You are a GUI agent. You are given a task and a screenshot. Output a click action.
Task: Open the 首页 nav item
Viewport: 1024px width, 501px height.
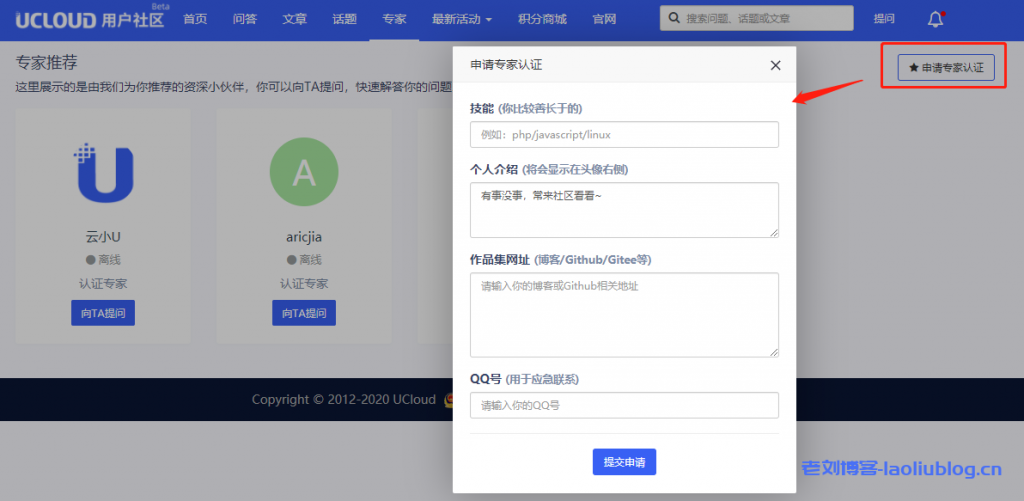point(196,19)
